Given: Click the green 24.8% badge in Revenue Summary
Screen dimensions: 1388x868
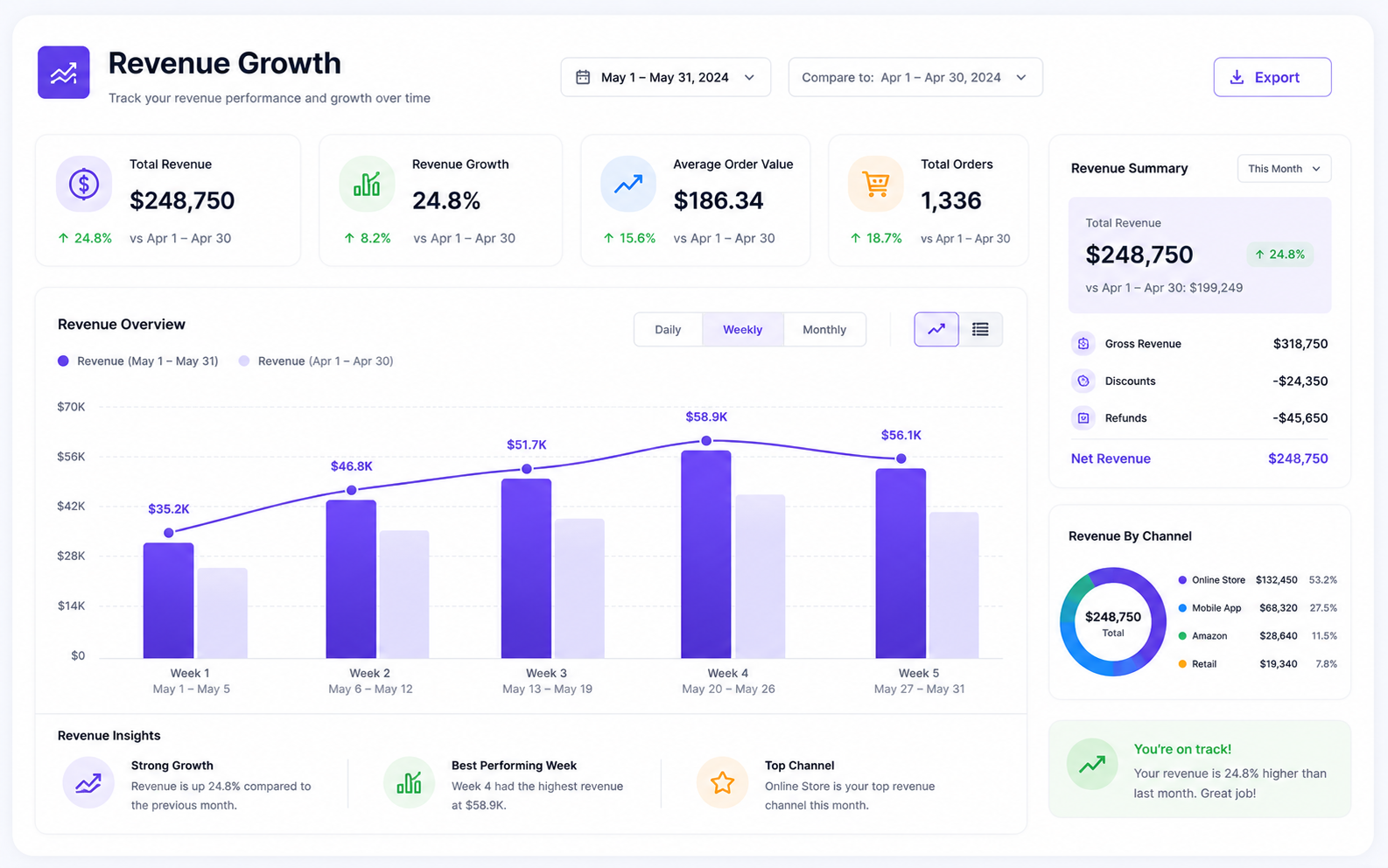Looking at the screenshot, I should 1279,255.
